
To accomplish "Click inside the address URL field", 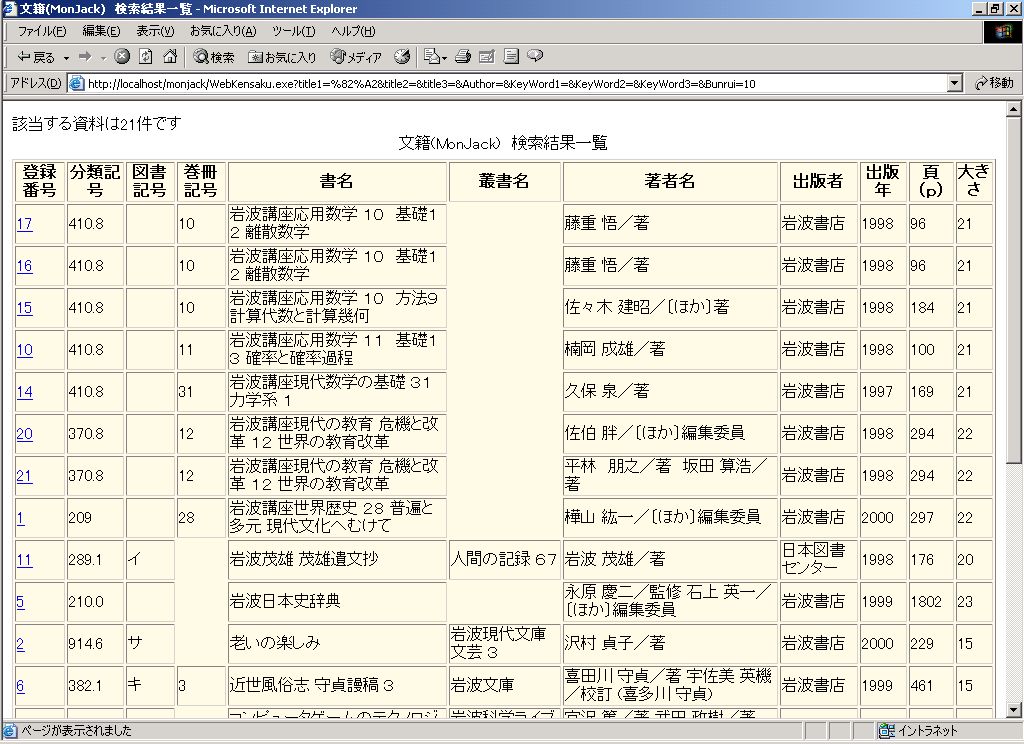I will 500,84.
